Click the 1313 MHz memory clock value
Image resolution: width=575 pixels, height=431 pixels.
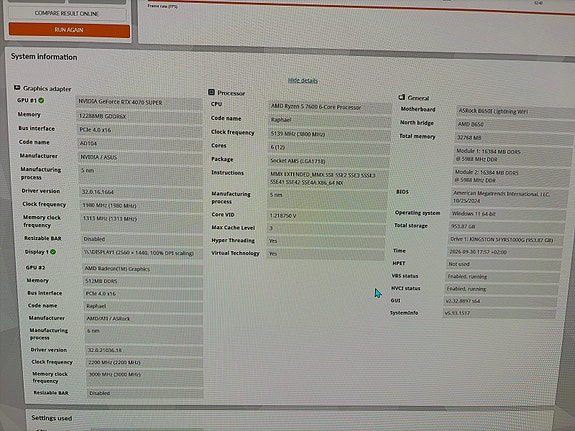coord(142,222)
